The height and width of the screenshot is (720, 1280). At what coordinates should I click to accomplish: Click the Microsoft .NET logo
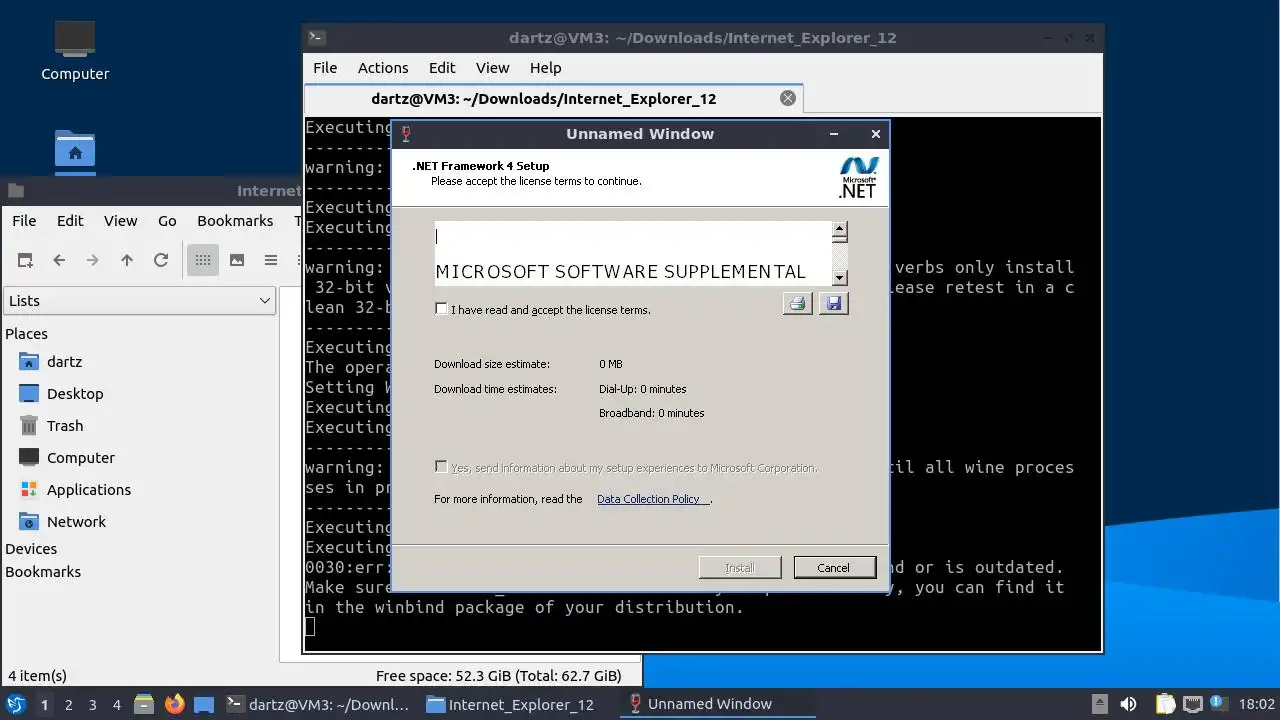pyautogui.click(x=858, y=178)
